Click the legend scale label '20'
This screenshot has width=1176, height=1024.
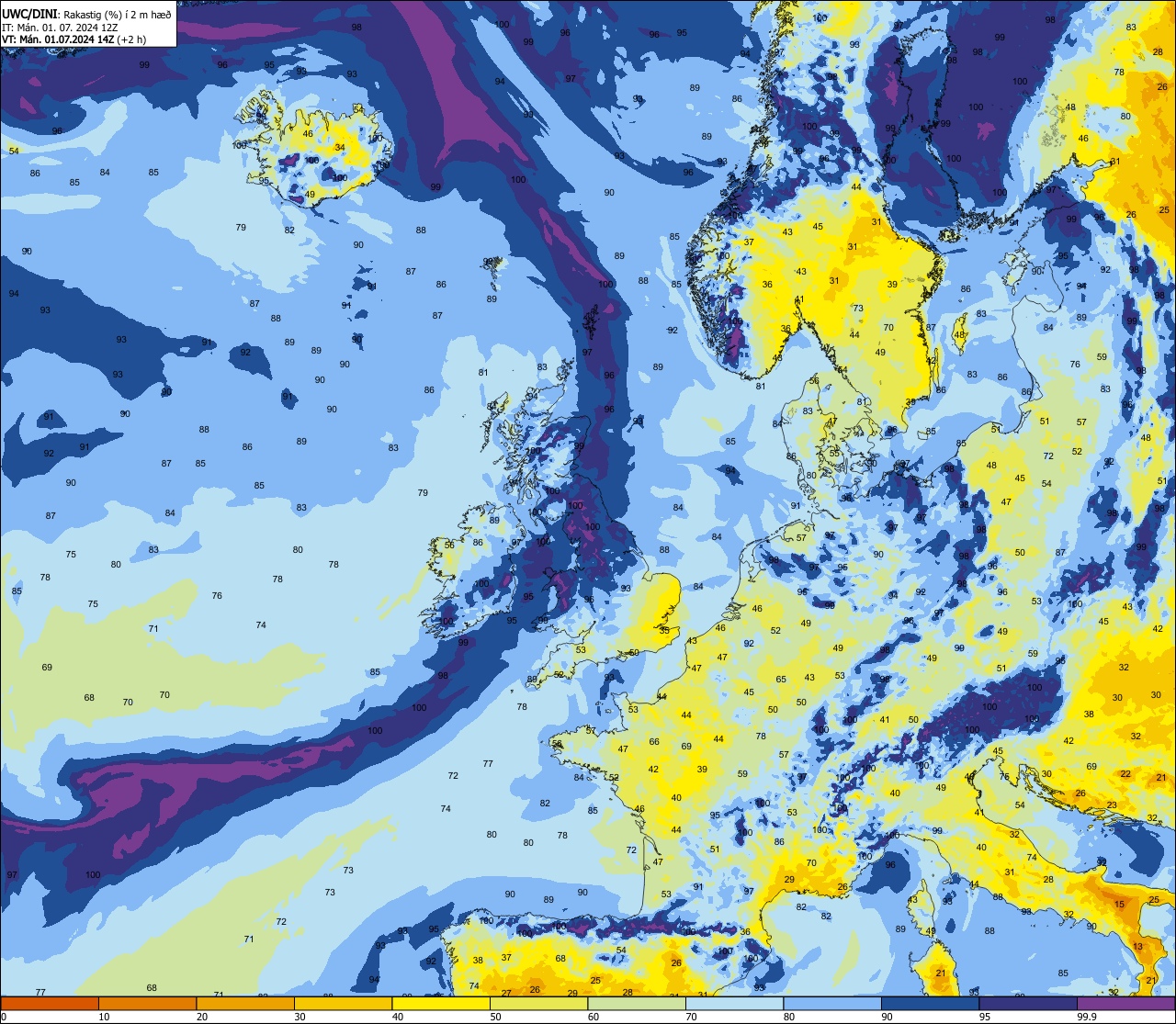pyautogui.click(x=202, y=1017)
